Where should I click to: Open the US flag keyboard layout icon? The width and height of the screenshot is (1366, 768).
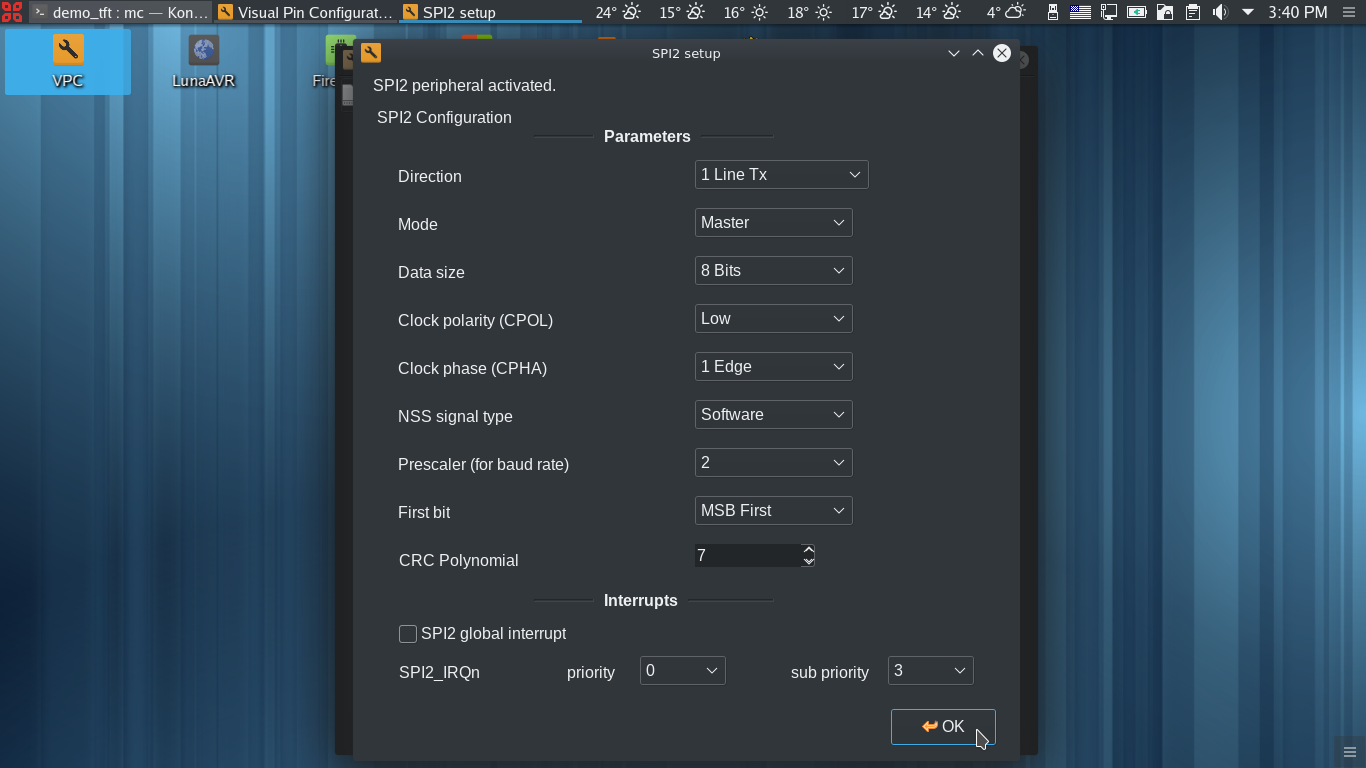coord(1080,12)
